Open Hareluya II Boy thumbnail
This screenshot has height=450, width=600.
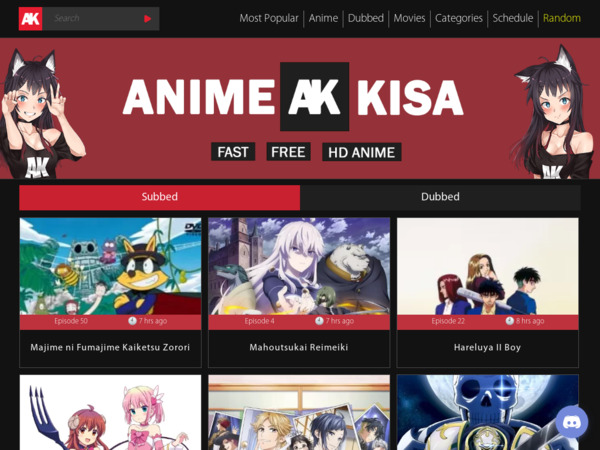click(488, 266)
